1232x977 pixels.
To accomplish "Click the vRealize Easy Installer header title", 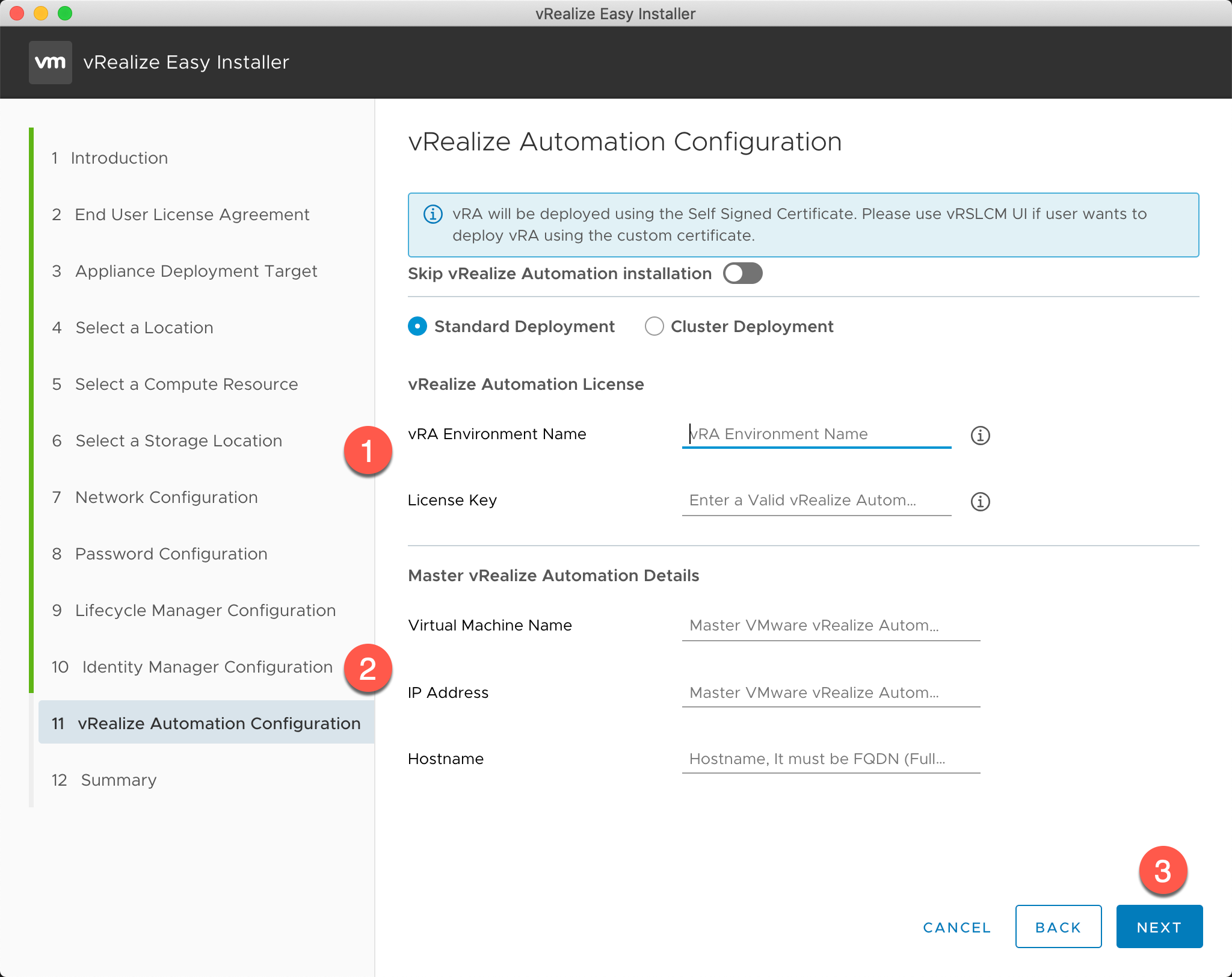I will (x=186, y=63).
